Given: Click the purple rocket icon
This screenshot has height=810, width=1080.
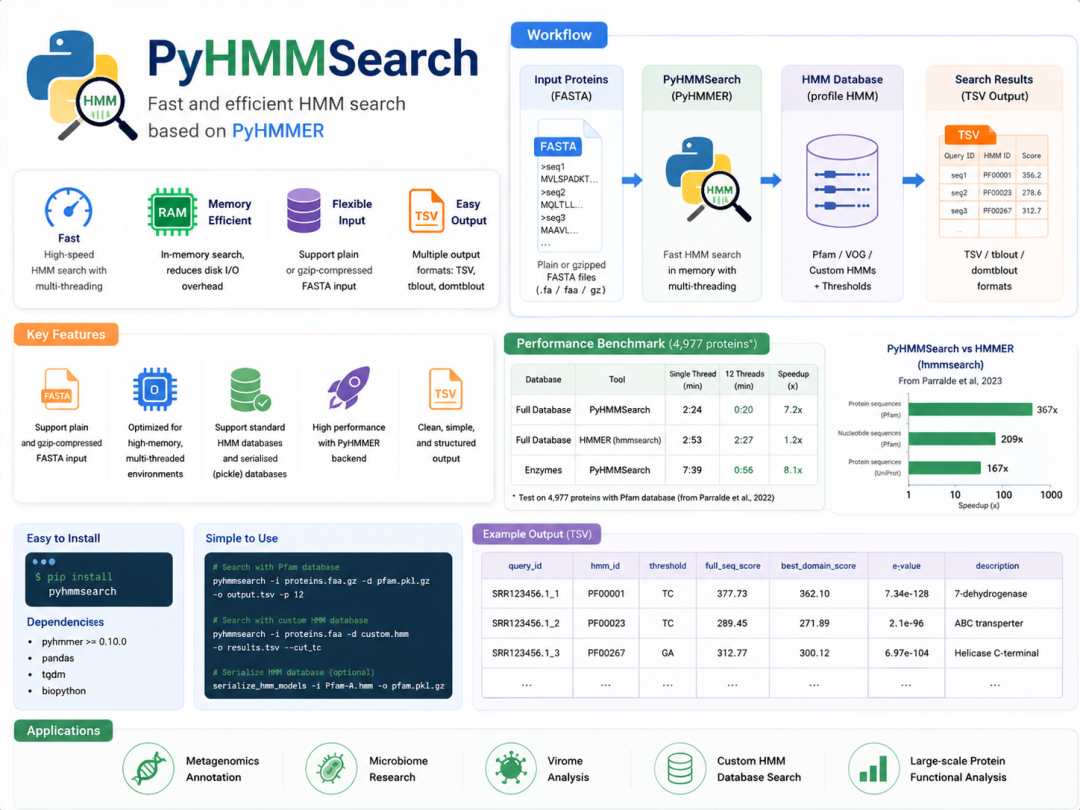Looking at the screenshot, I should [349, 387].
